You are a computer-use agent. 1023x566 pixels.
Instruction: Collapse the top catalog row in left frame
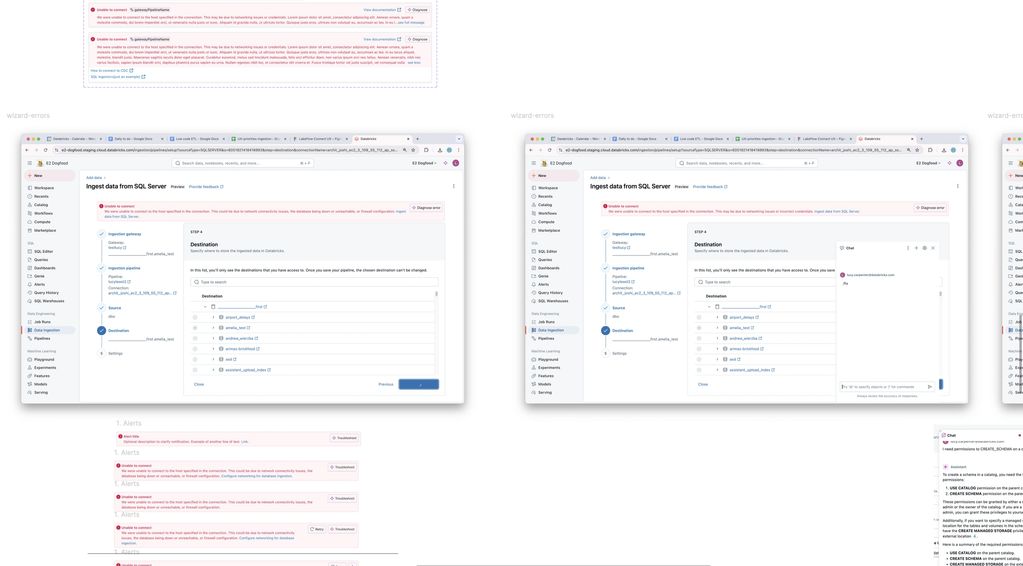tap(204, 307)
